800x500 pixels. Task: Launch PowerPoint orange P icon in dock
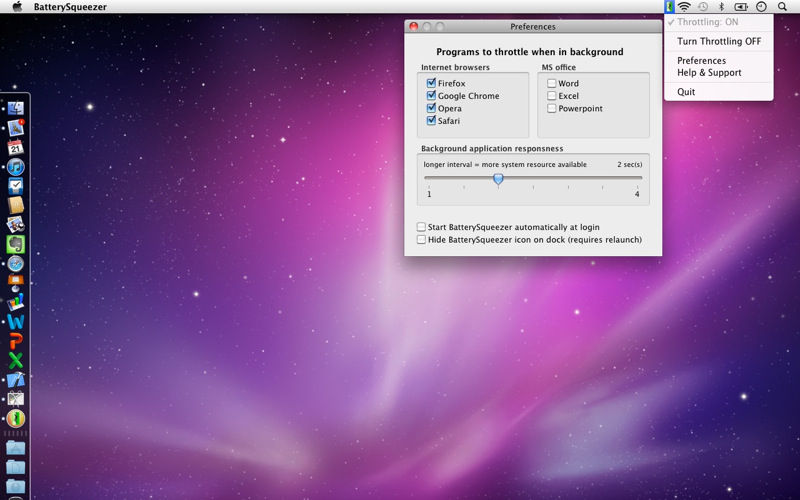15,341
